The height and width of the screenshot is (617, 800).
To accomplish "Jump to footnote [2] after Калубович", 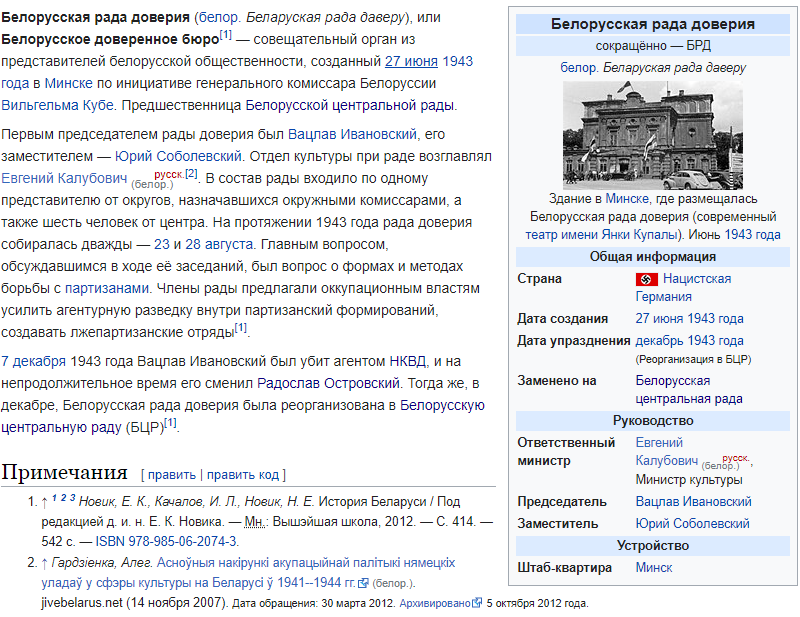I will click(x=191, y=174).
